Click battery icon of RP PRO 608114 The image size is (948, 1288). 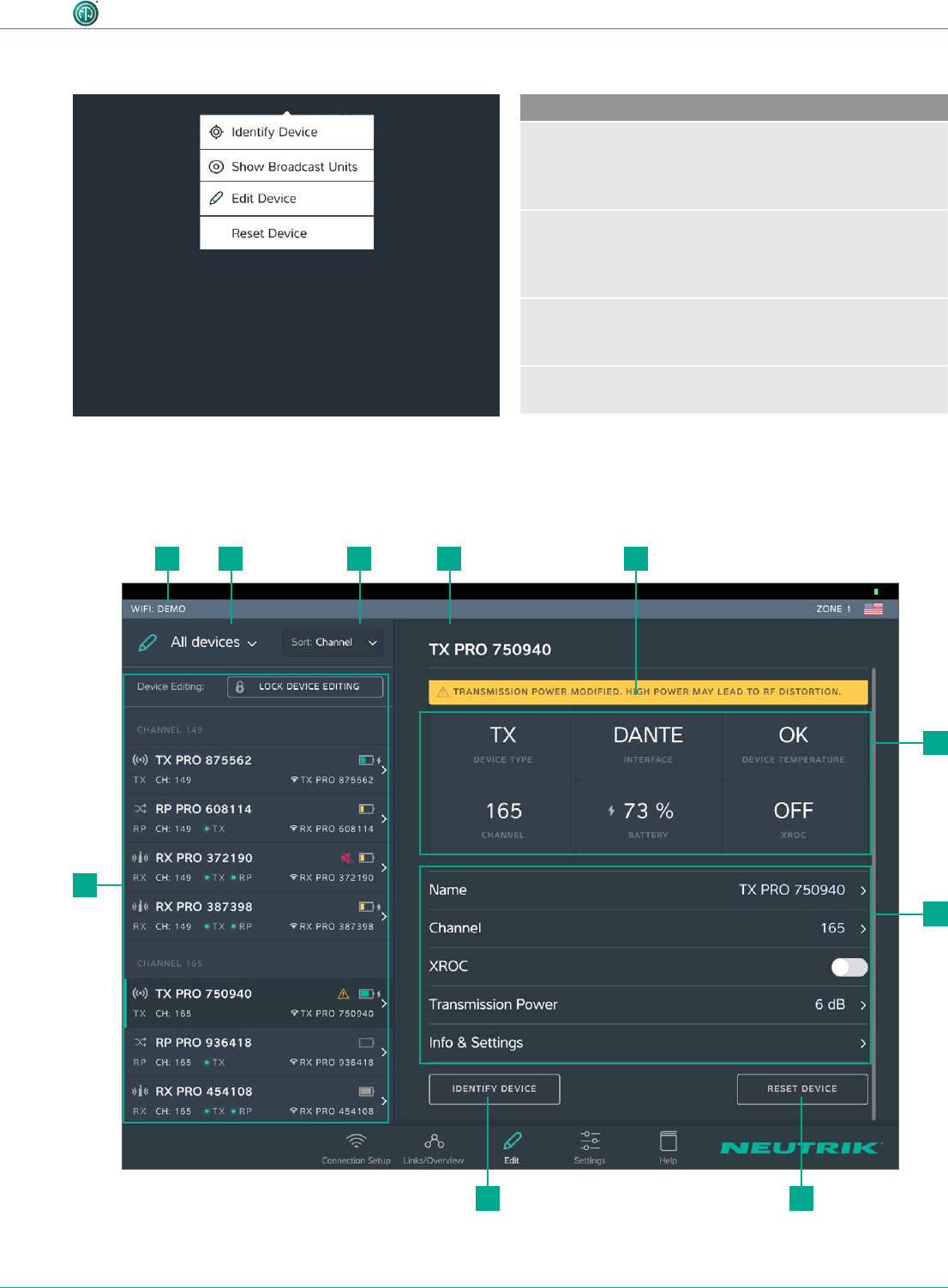[367, 809]
